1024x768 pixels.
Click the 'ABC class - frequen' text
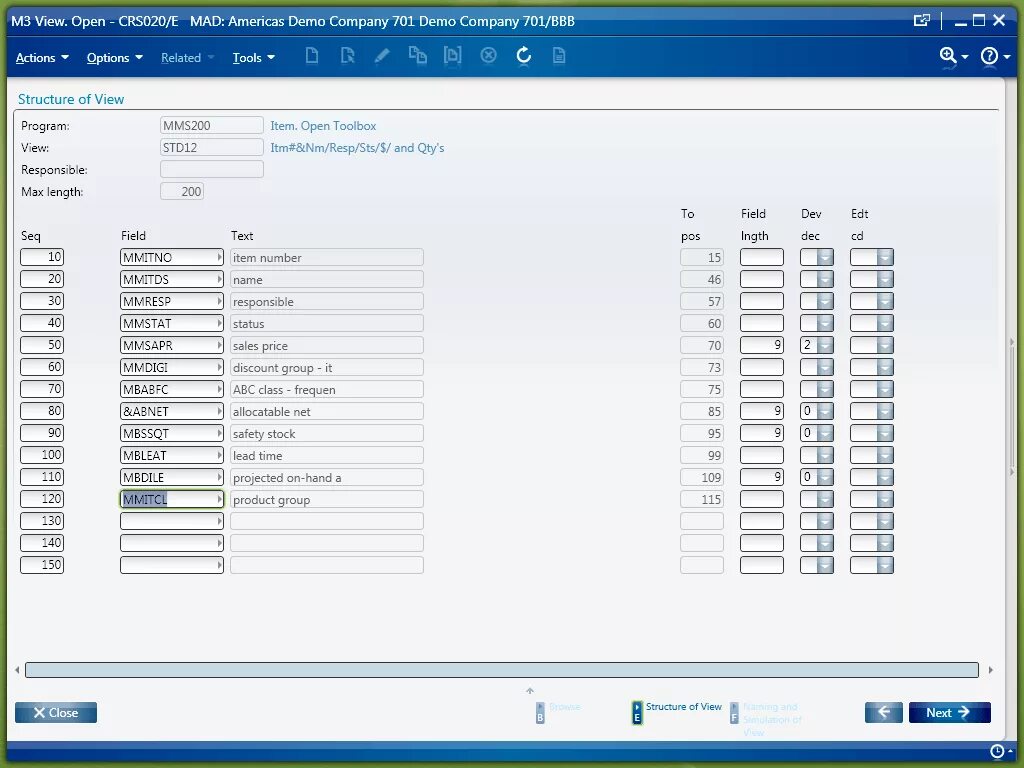tap(284, 390)
